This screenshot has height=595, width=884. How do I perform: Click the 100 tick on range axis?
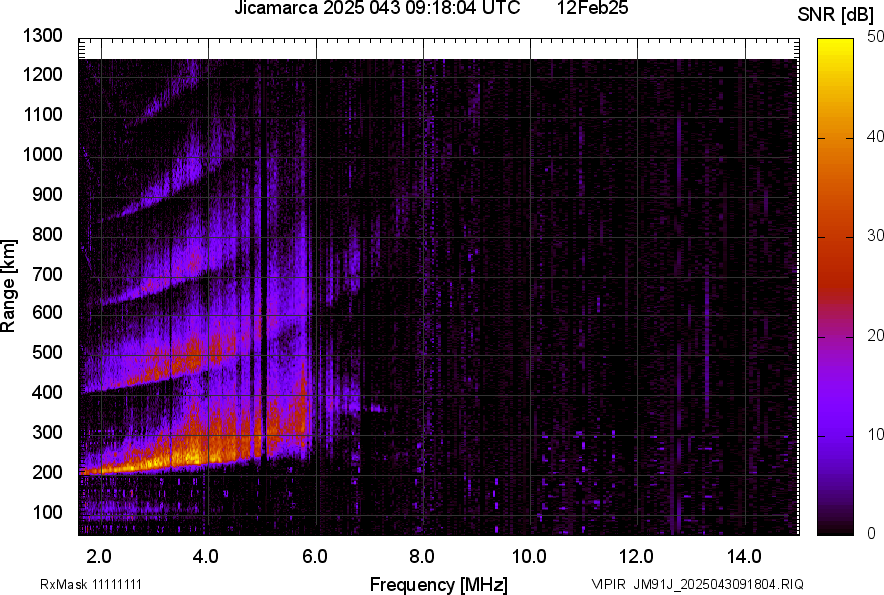(x=47, y=512)
